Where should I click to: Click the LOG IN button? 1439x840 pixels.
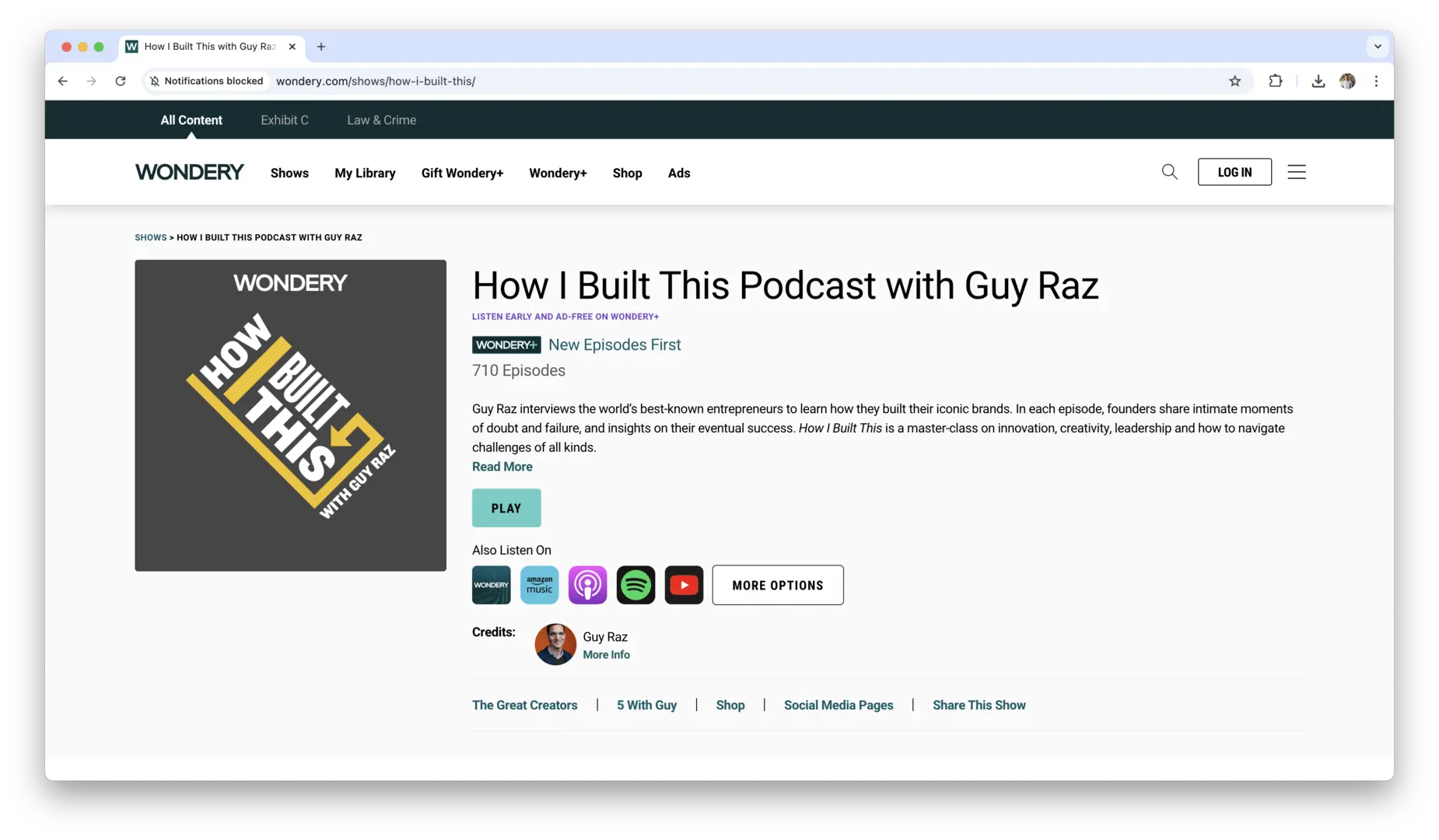coord(1234,172)
